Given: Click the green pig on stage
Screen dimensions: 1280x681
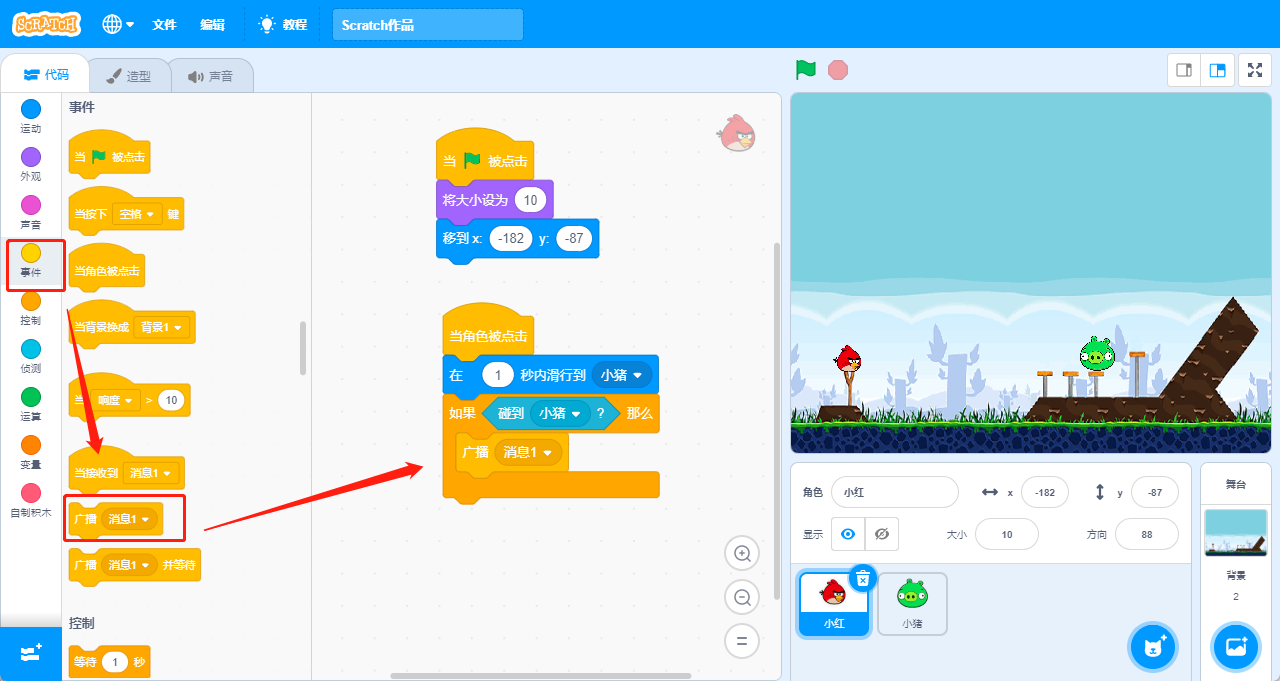Looking at the screenshot, I should click(x=1096, y=353).
